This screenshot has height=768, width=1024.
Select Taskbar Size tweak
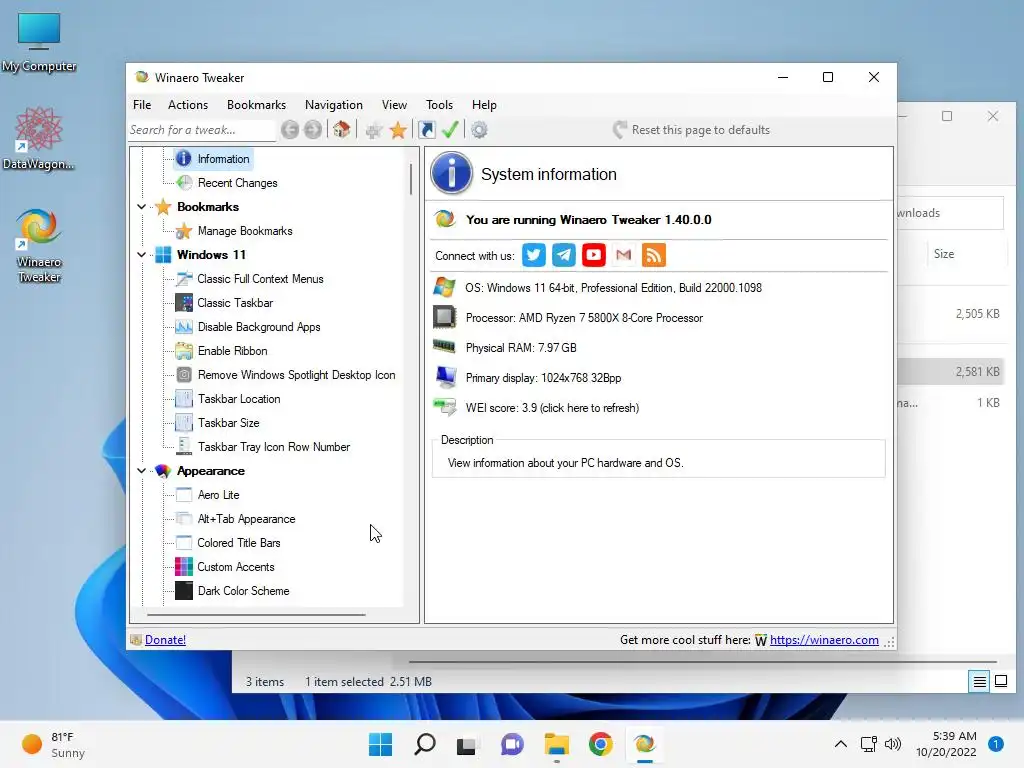click(229, 423)
